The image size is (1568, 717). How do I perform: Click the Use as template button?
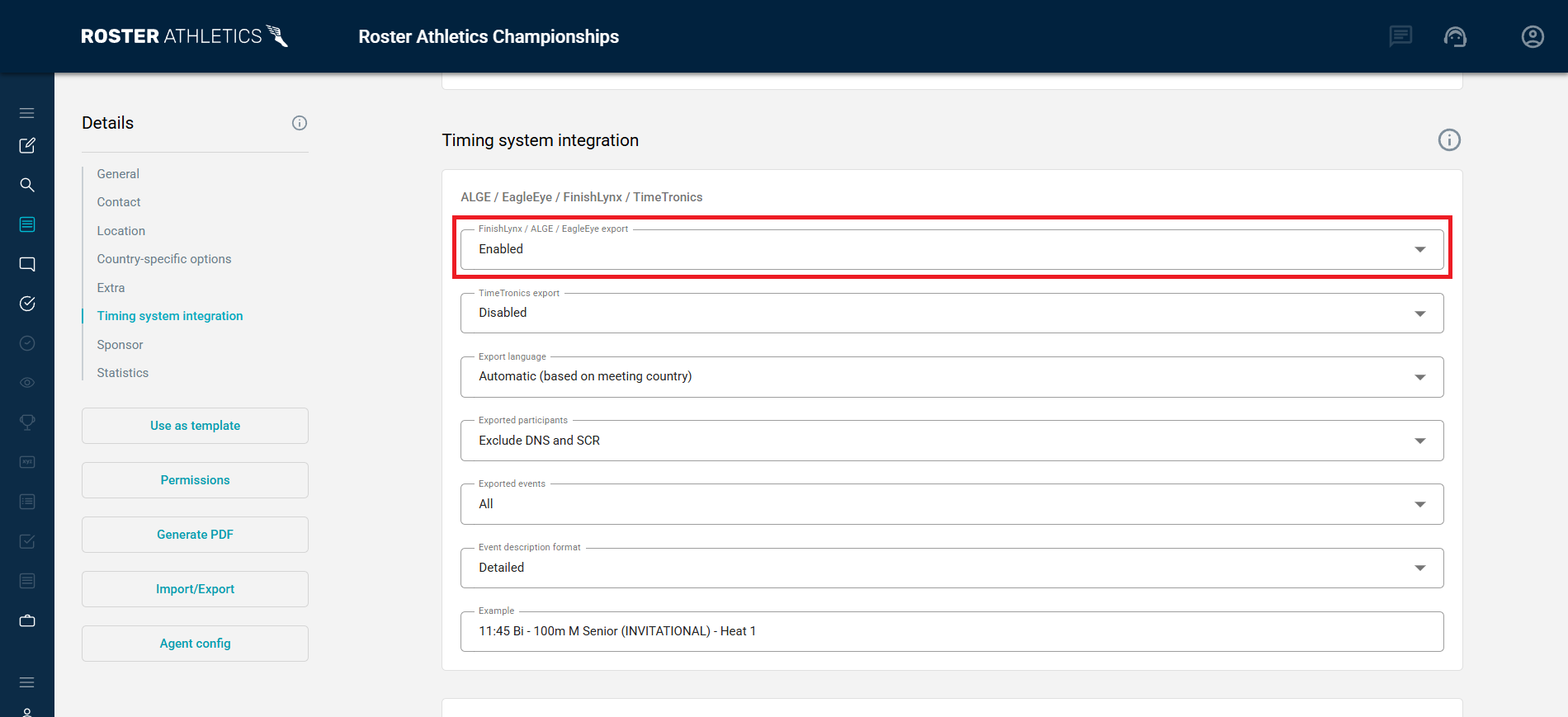tap(195, 426)
